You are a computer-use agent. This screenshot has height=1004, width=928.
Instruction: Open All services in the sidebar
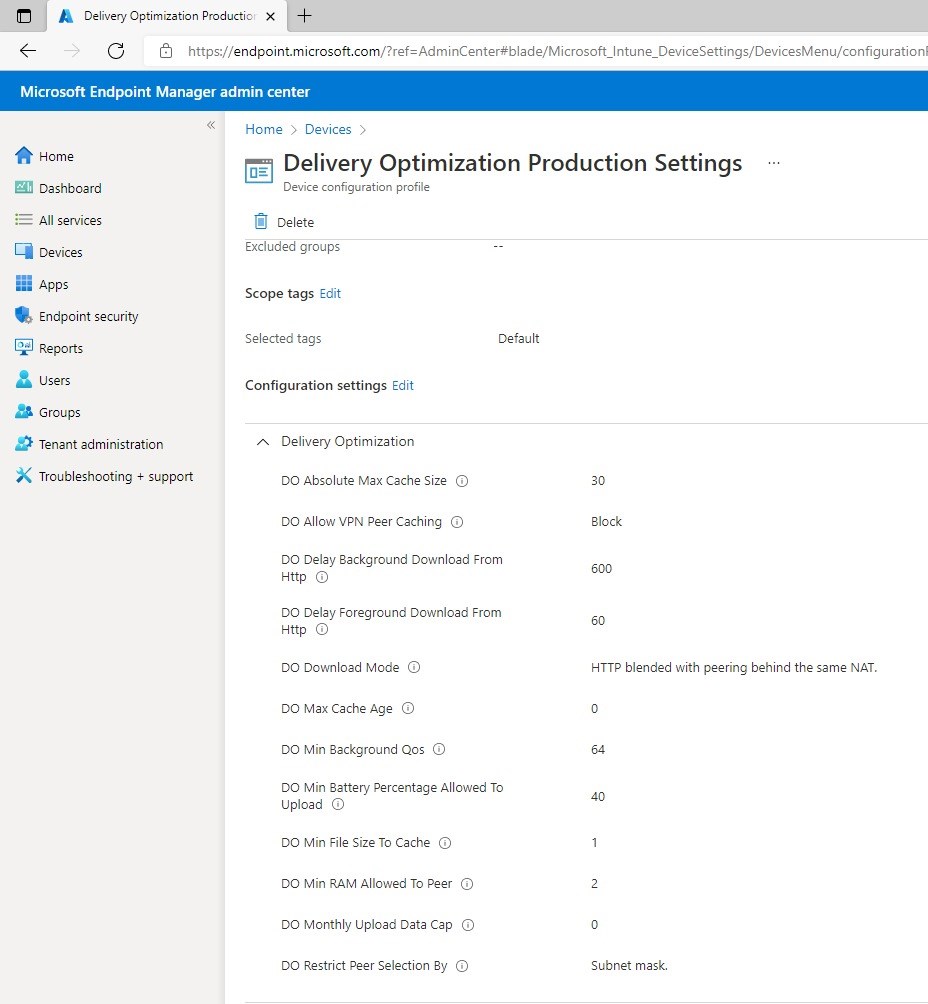pos(70,220)
